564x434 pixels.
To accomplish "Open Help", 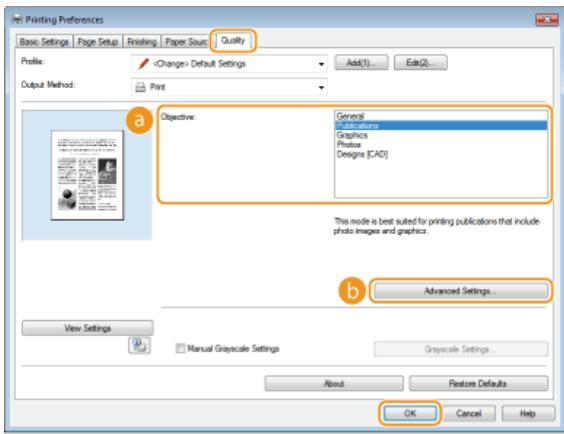I will pos(528,414).
